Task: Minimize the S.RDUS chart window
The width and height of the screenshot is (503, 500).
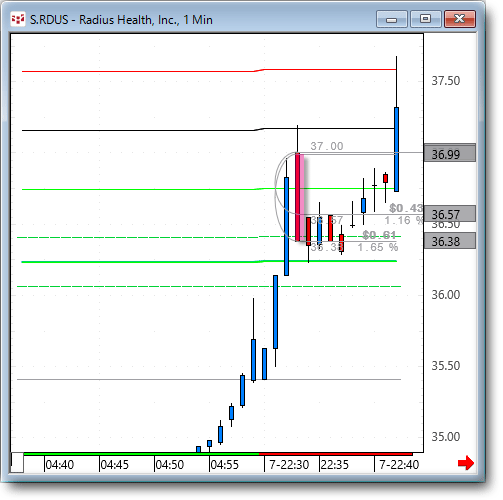Action: pyautogui.click(x=392, y=19)
